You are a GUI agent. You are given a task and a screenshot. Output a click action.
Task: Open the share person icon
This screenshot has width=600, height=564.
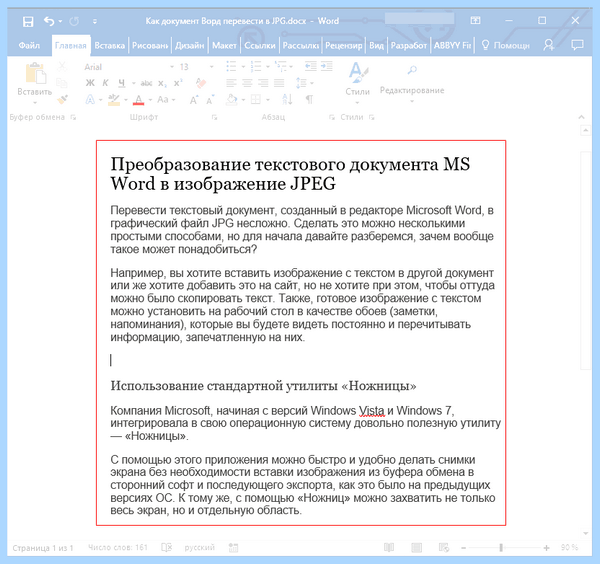click(x=549, y=45)
